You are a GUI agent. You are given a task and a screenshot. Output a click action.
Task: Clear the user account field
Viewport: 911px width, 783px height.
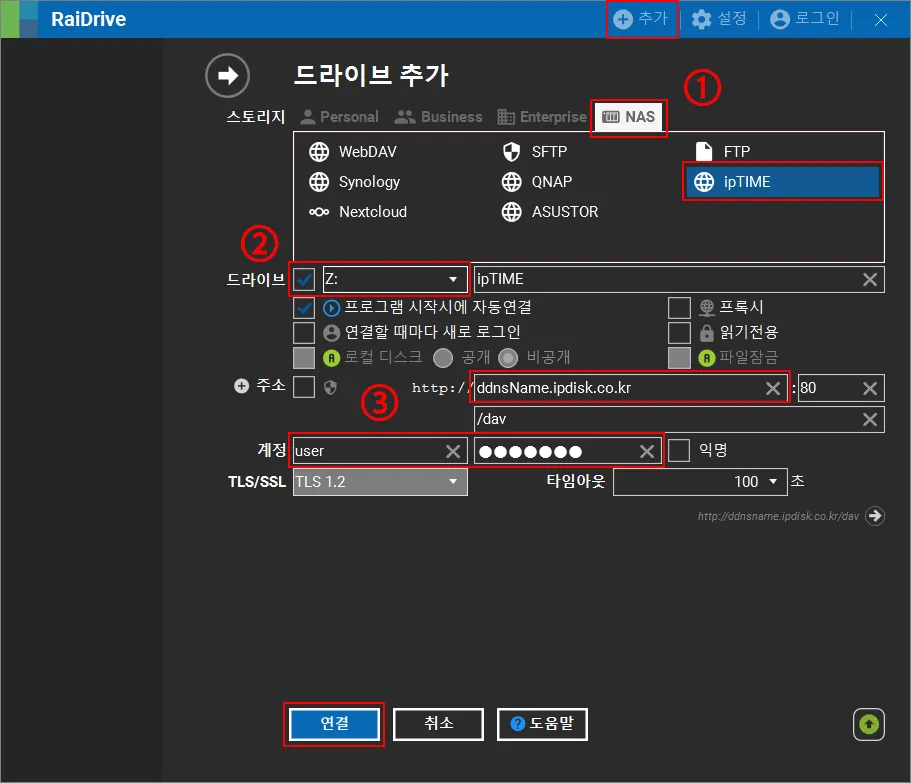point(453,451)
